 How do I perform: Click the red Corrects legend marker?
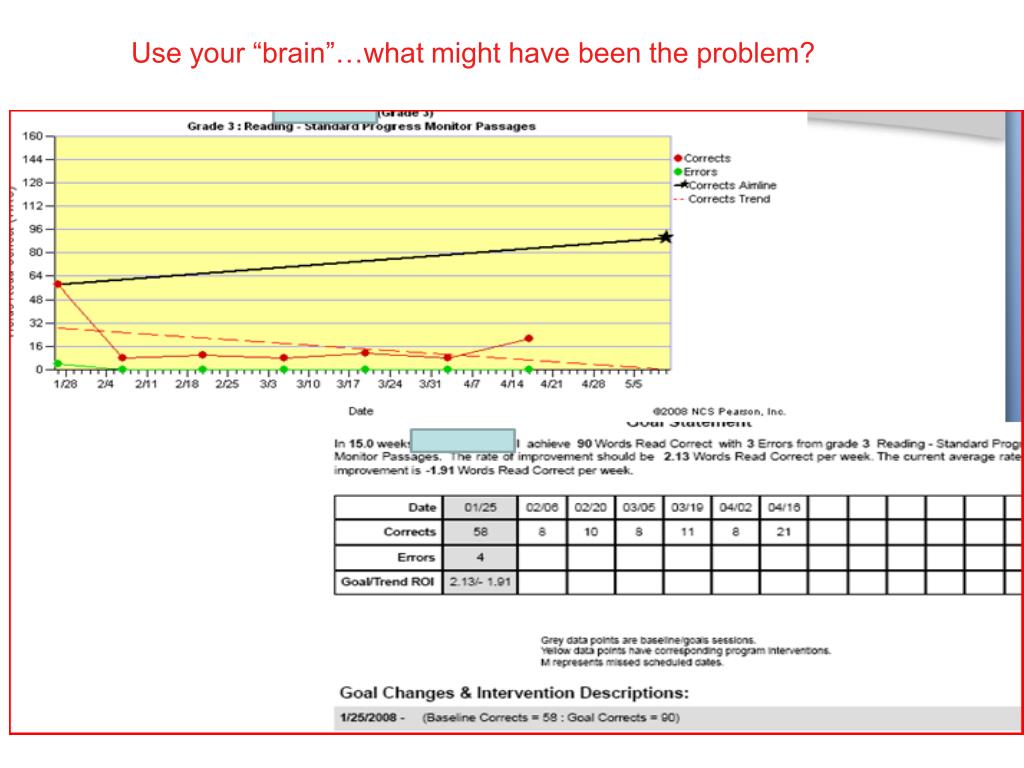(x=678, y=158)
